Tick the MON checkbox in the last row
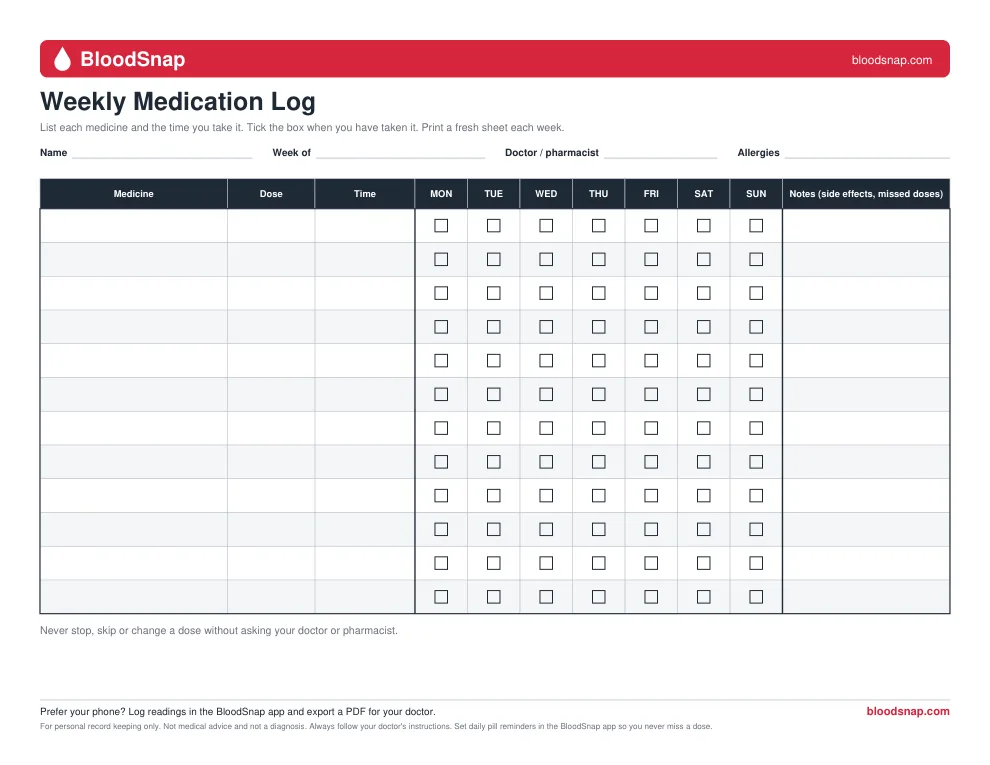 point(441,596)
